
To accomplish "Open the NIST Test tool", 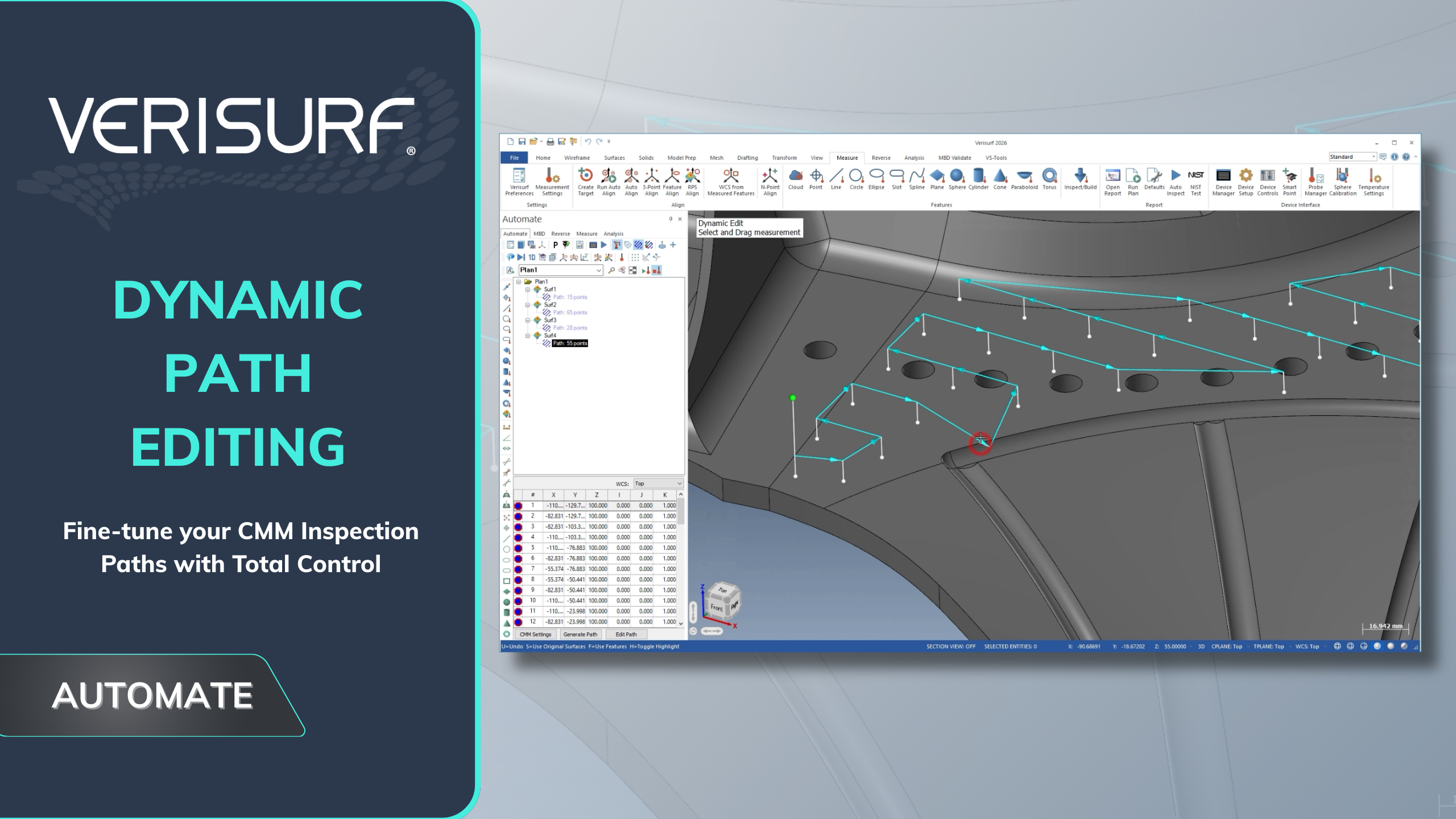I will 1196,182.
